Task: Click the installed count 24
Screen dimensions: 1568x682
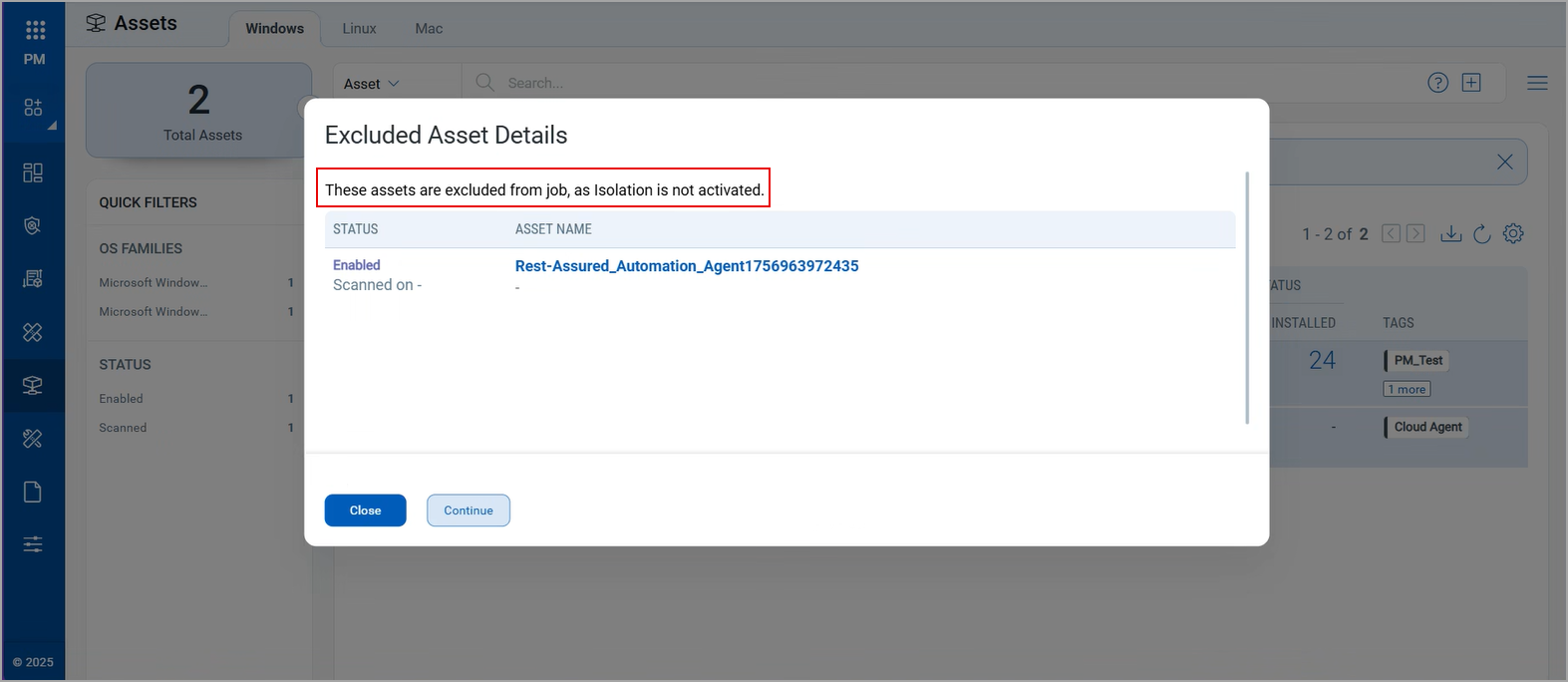Action: pos(1322,360)
